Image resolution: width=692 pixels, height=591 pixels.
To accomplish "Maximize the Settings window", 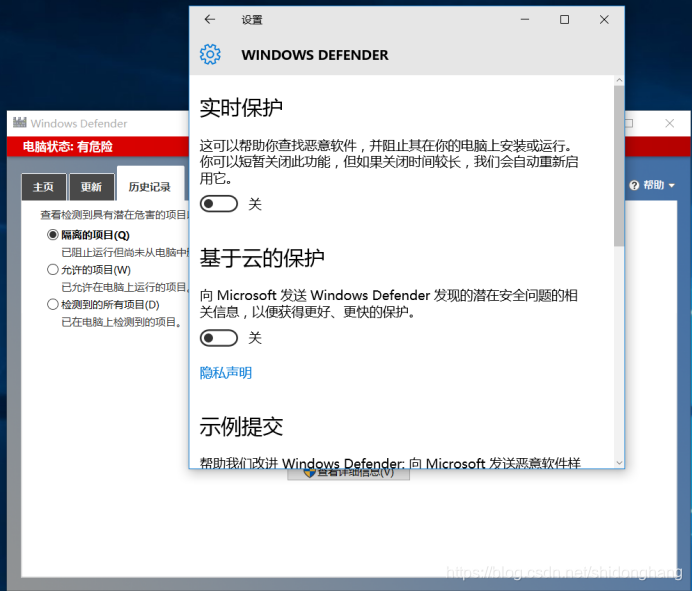I will click(564, 19).
